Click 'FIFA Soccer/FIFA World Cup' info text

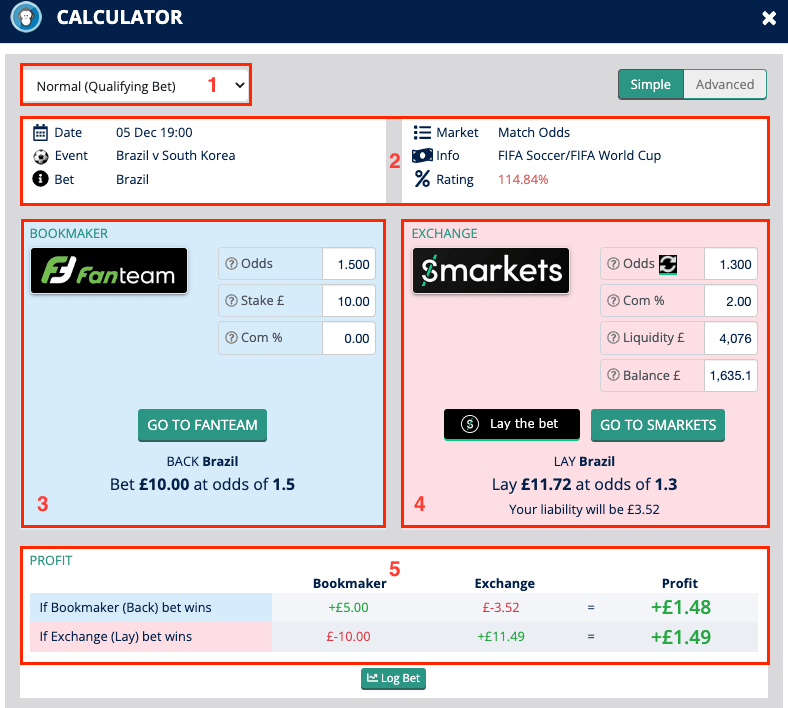(579, 156)
